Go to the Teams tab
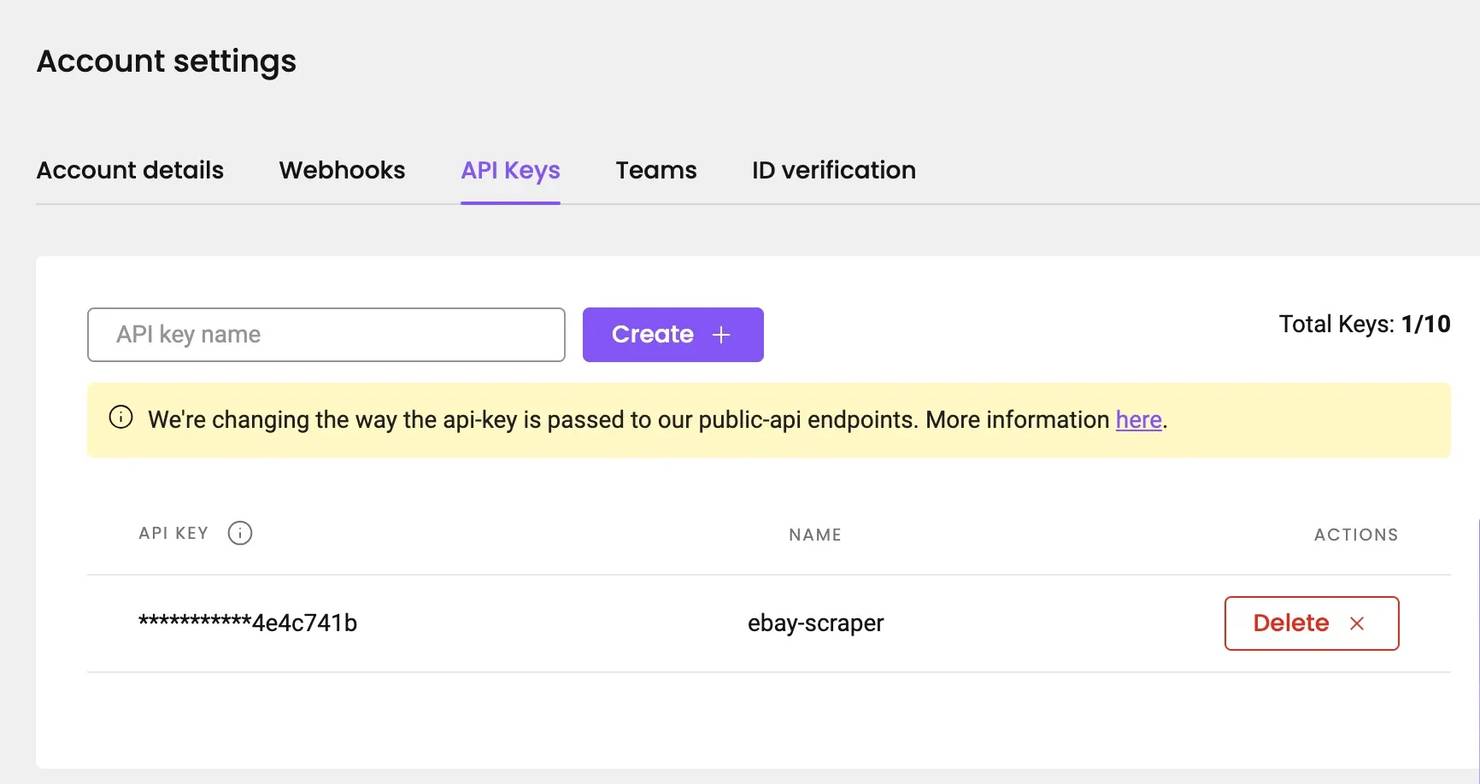This screenshot has height=784, width=1480. 656,170
